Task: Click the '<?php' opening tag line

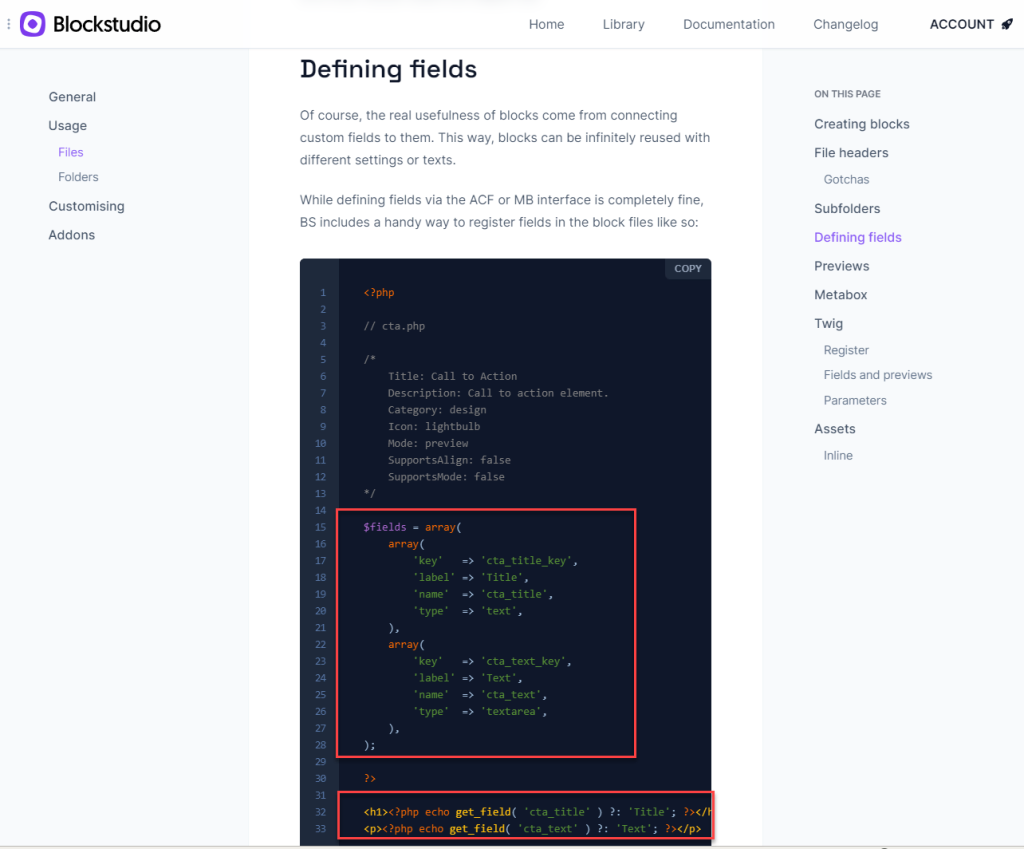Action: click(x=379, y=293)
